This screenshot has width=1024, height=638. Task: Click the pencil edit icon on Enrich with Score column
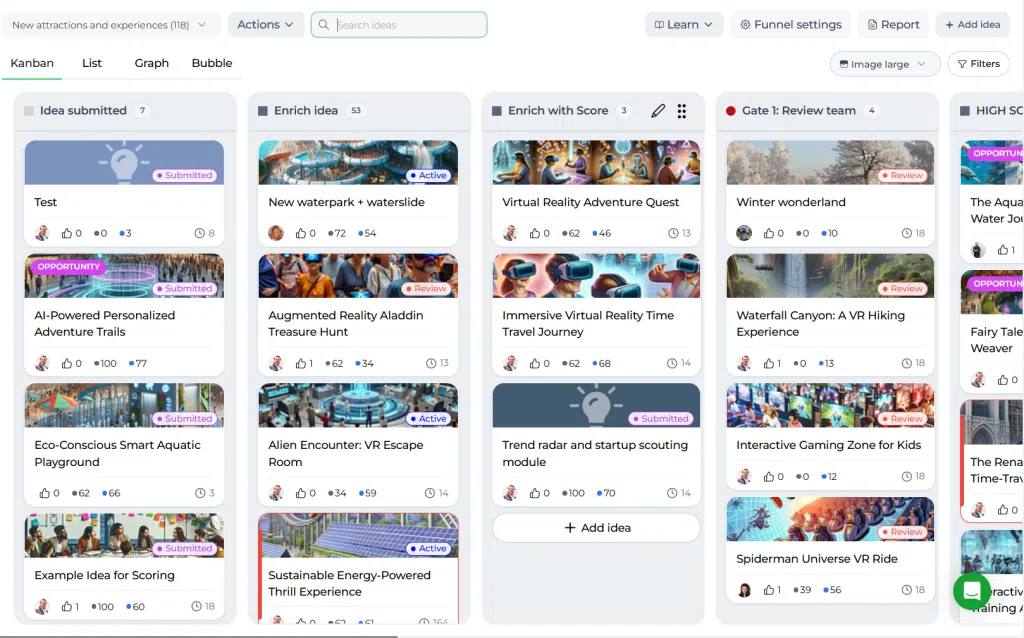[x=658, y=111]
